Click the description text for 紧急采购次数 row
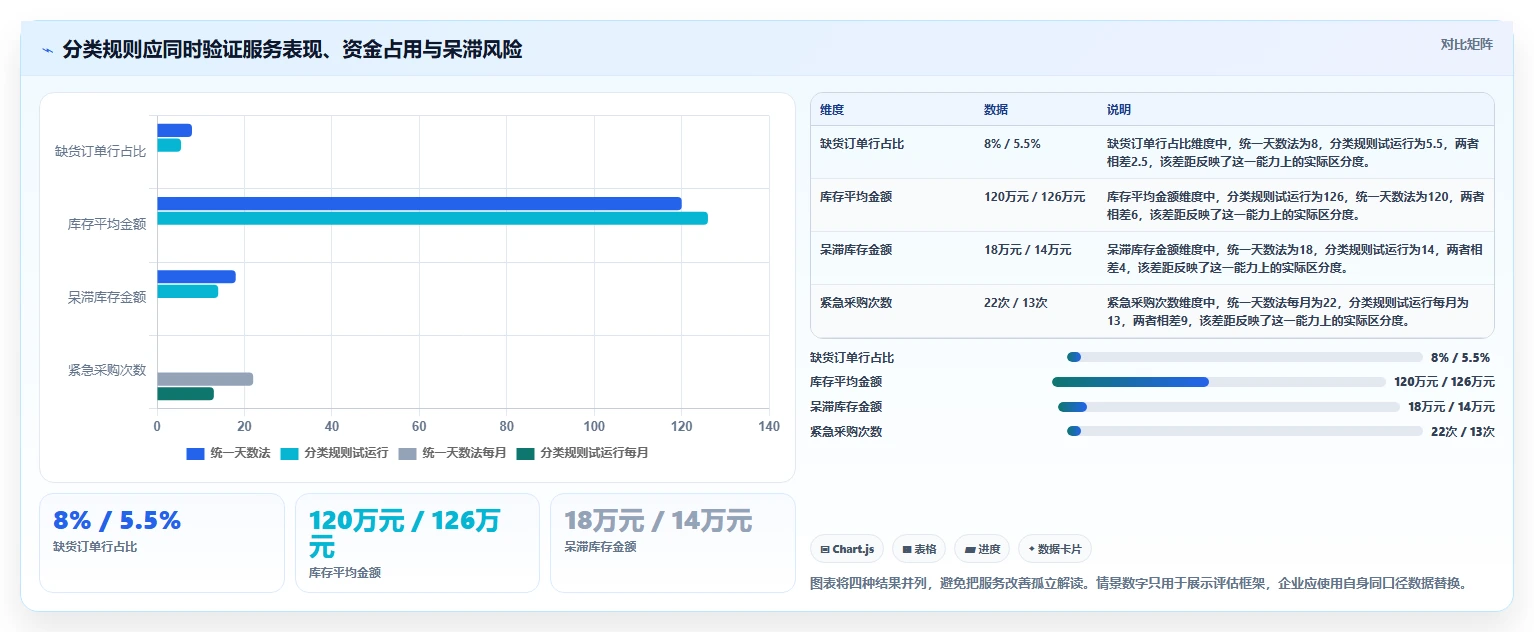1534x632 pixels. tap(1288, 311)
